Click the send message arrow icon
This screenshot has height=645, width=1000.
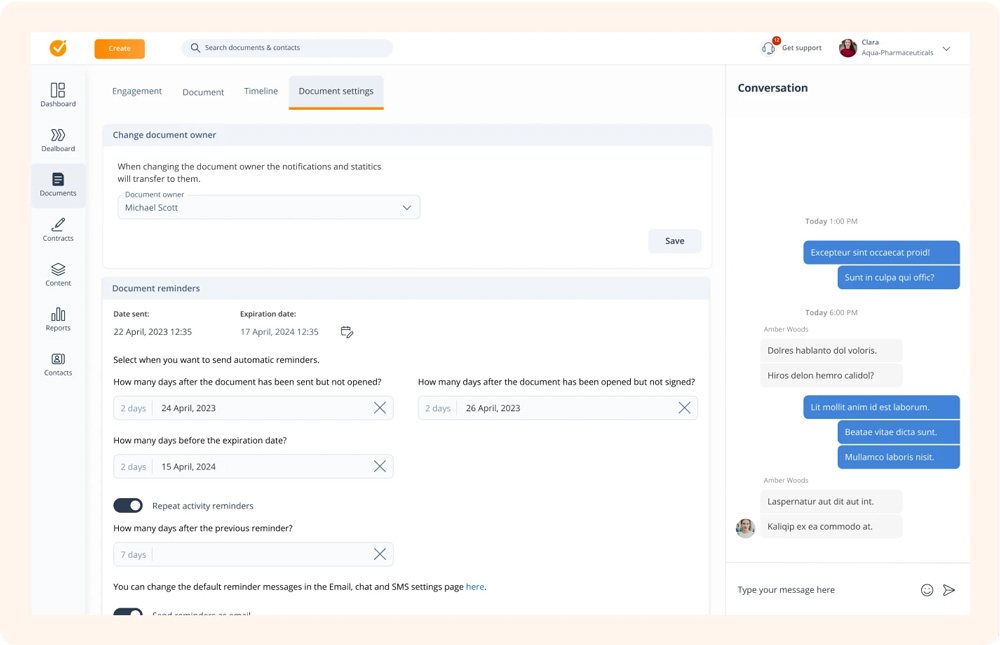coord(949,590)
